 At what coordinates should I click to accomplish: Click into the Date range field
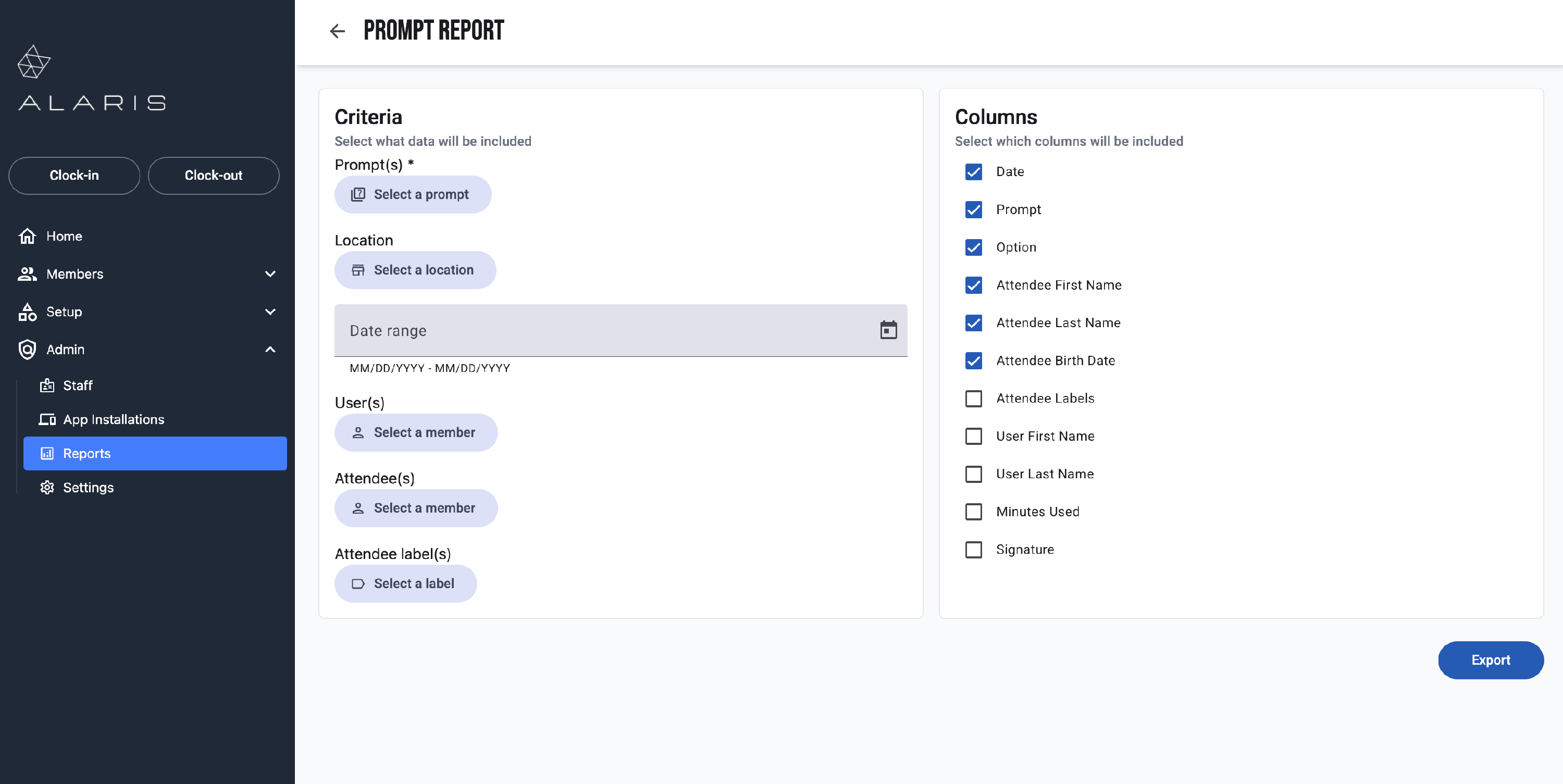pyautogui.click(x=607, y=330)
